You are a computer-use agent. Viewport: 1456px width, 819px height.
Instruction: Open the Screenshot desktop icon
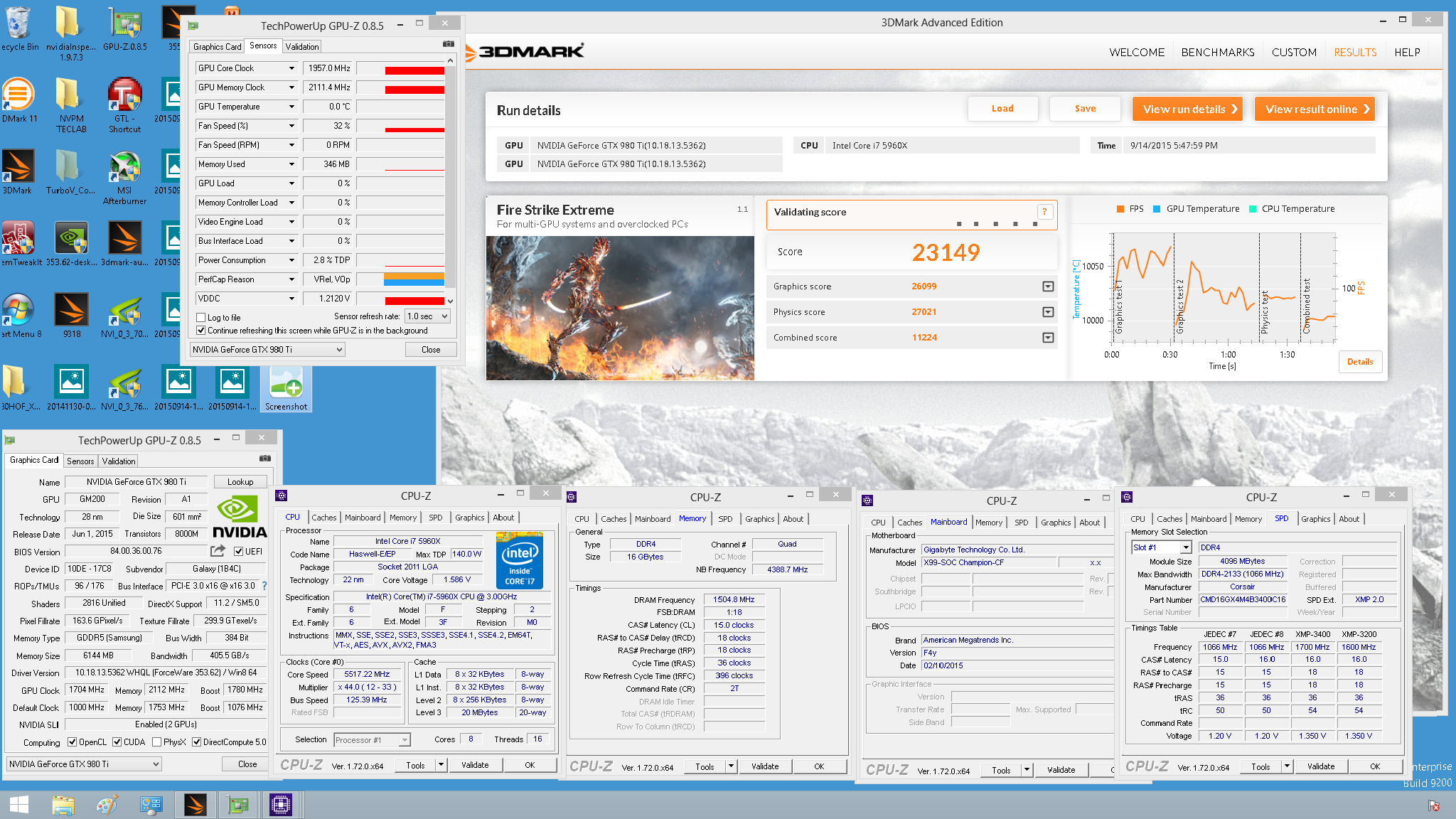coord(287,388)
